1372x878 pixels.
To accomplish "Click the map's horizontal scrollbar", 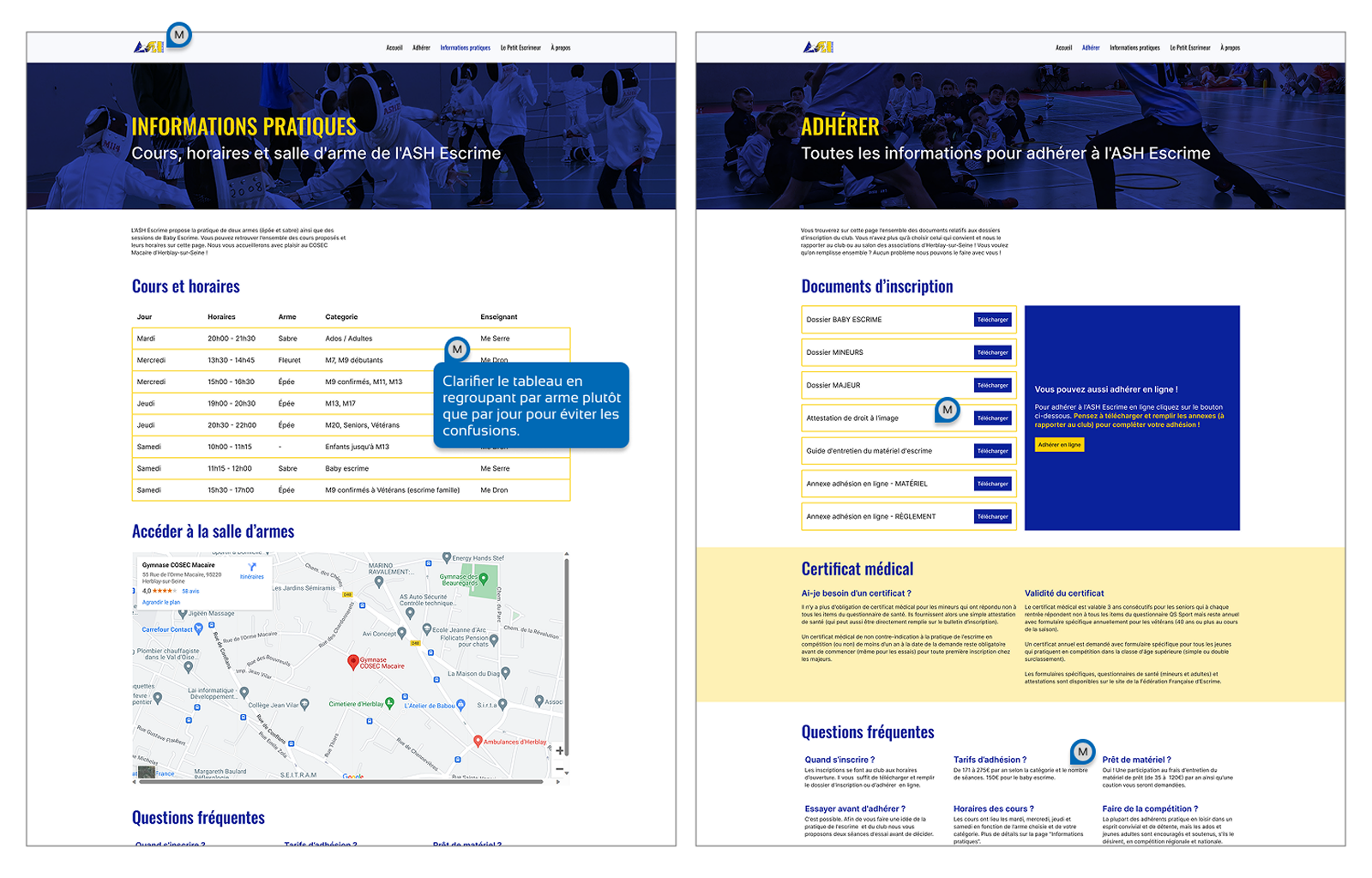I will pos(340,781).
